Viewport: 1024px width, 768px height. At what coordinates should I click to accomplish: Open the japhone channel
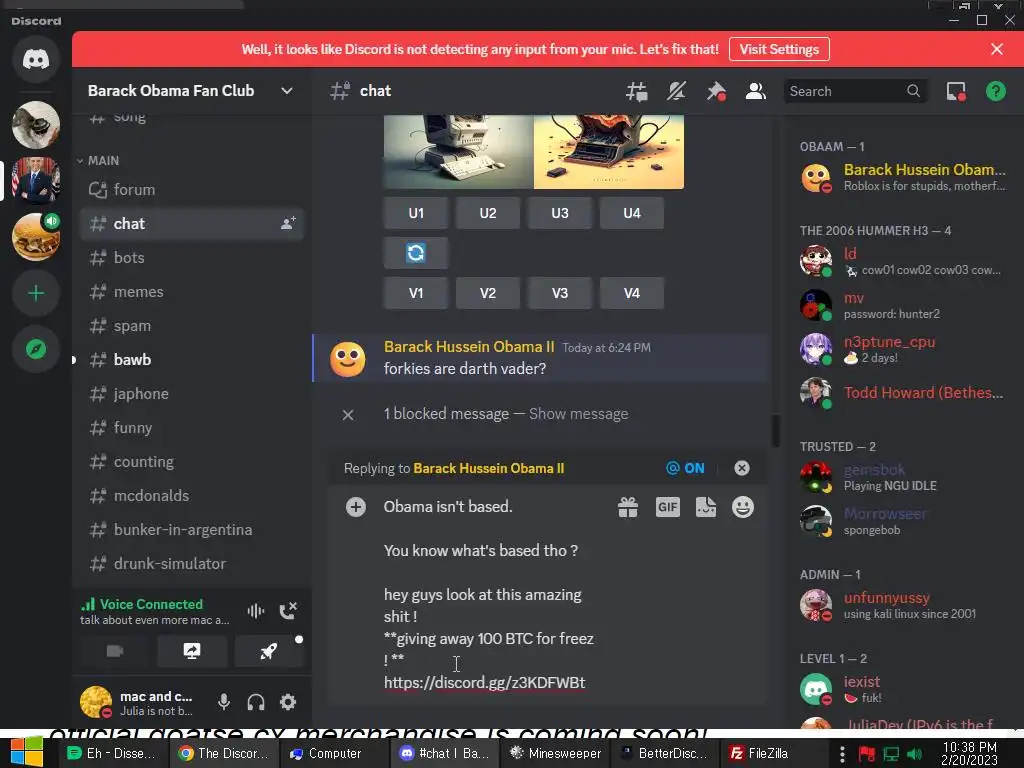tap(191, 394)
